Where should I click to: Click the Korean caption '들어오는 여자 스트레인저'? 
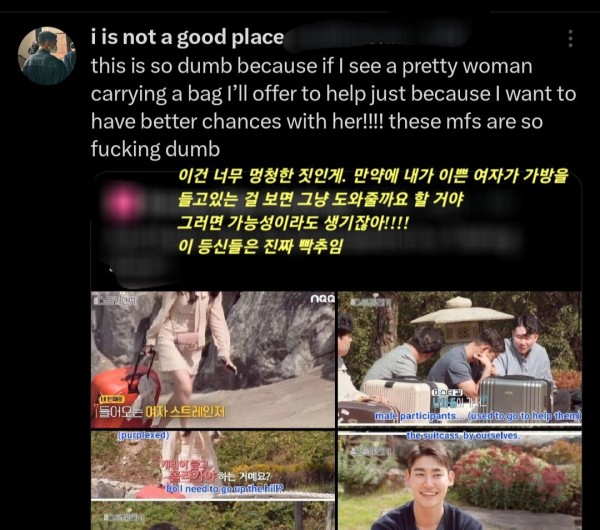(161, 412)
